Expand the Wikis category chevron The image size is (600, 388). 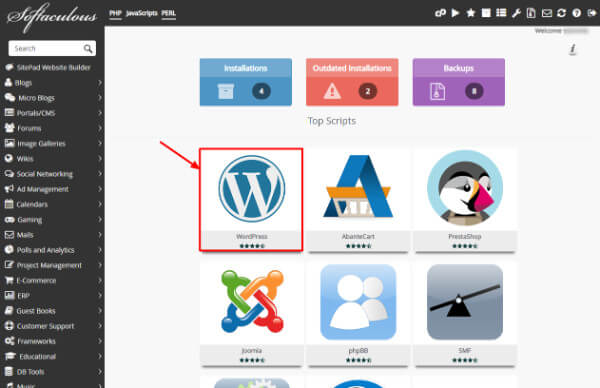pyautogui.click(x=100, y=158)
